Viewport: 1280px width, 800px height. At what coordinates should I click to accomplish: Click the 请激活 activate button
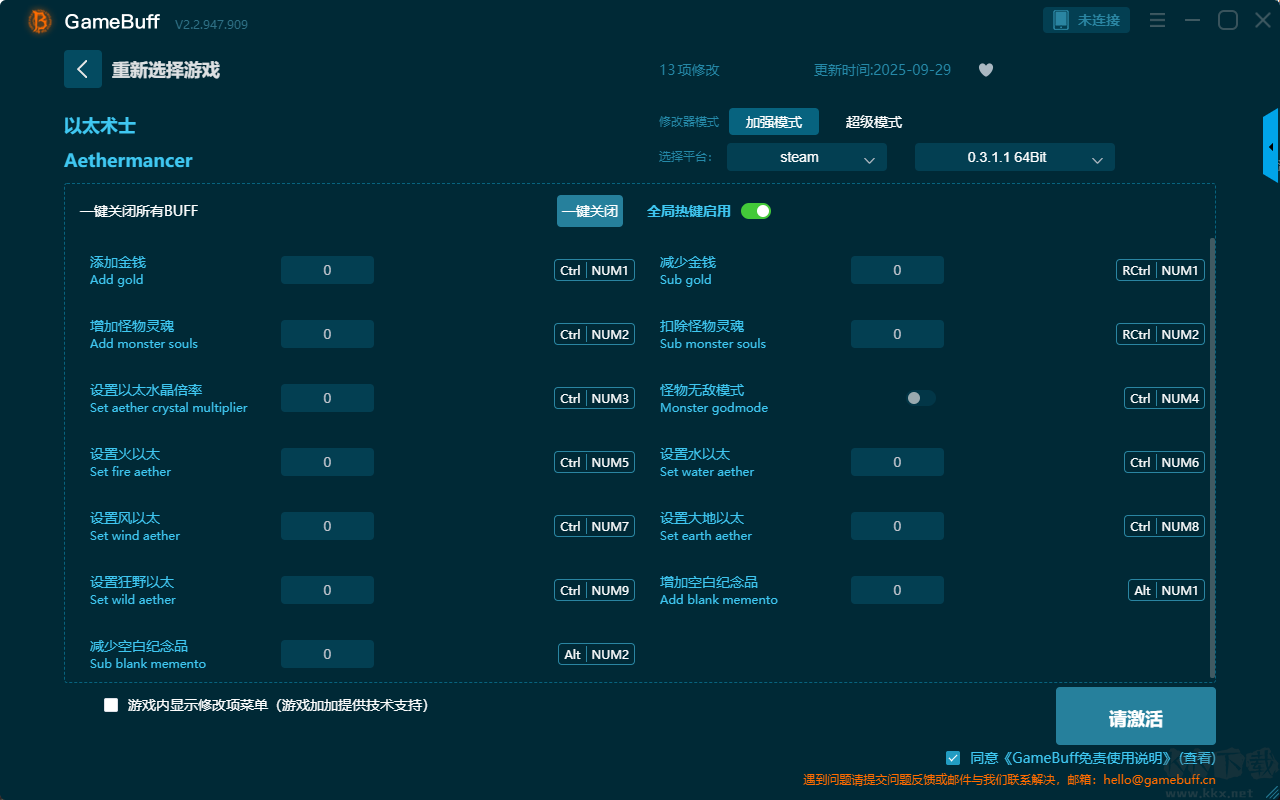tap(1135, 715)
